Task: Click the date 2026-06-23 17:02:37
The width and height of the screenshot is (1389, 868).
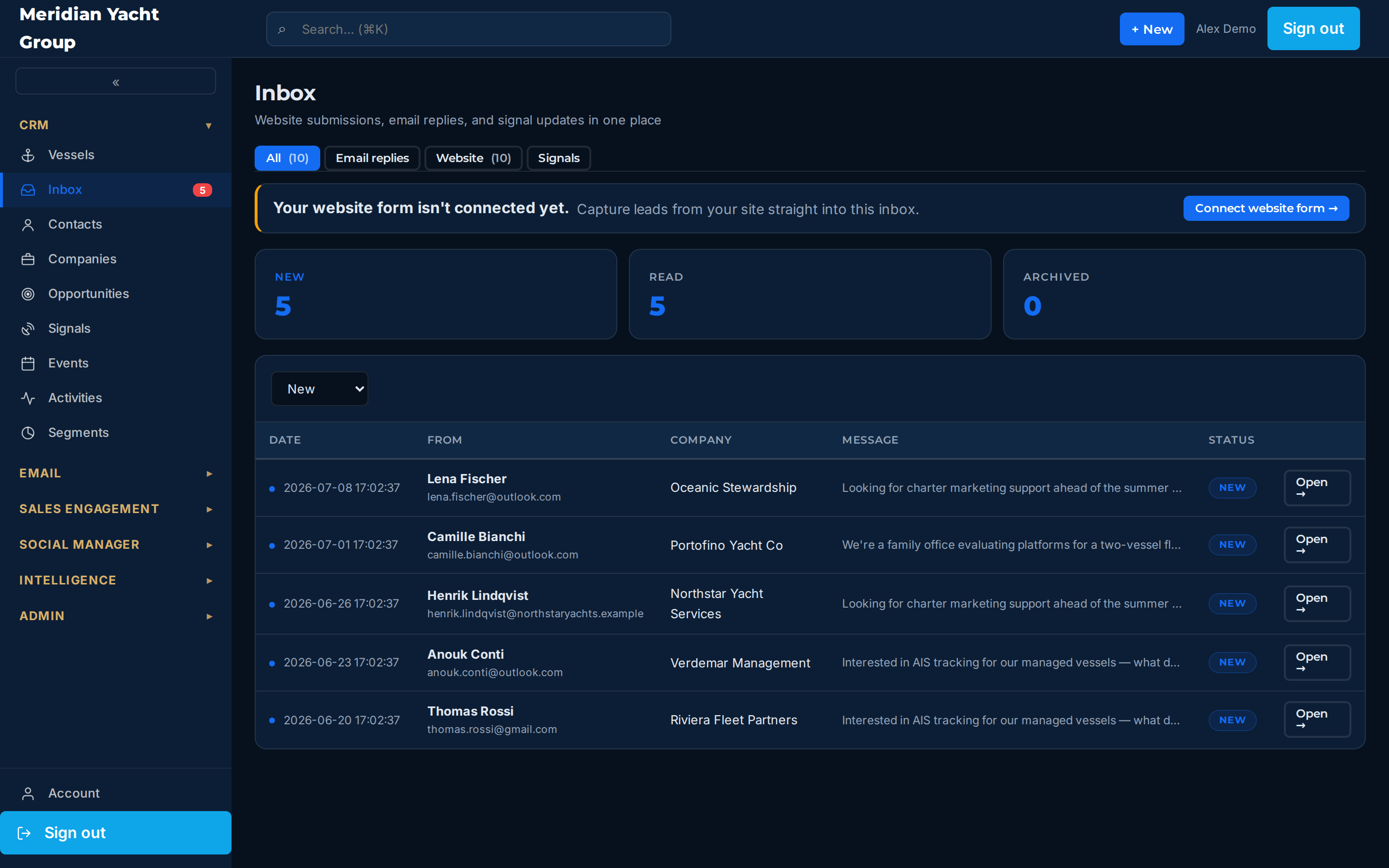Action: coord(341,663)
